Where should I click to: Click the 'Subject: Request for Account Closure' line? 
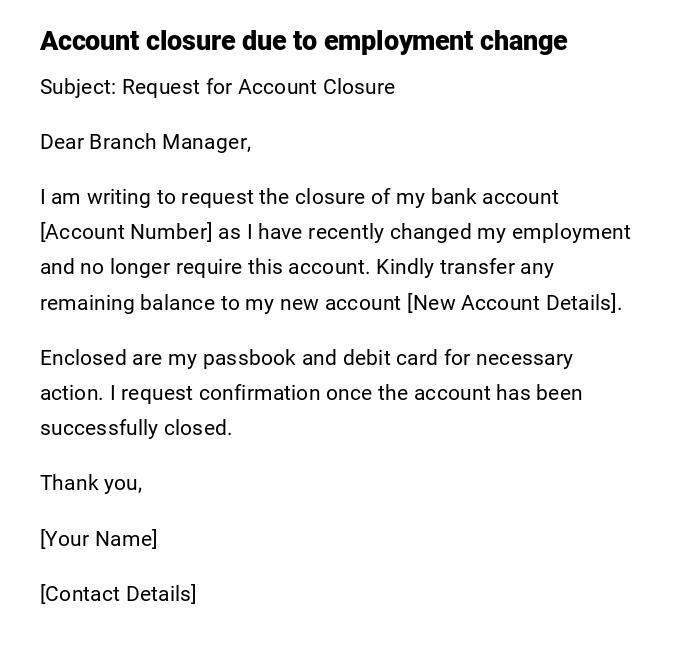(x=217, y=87)
